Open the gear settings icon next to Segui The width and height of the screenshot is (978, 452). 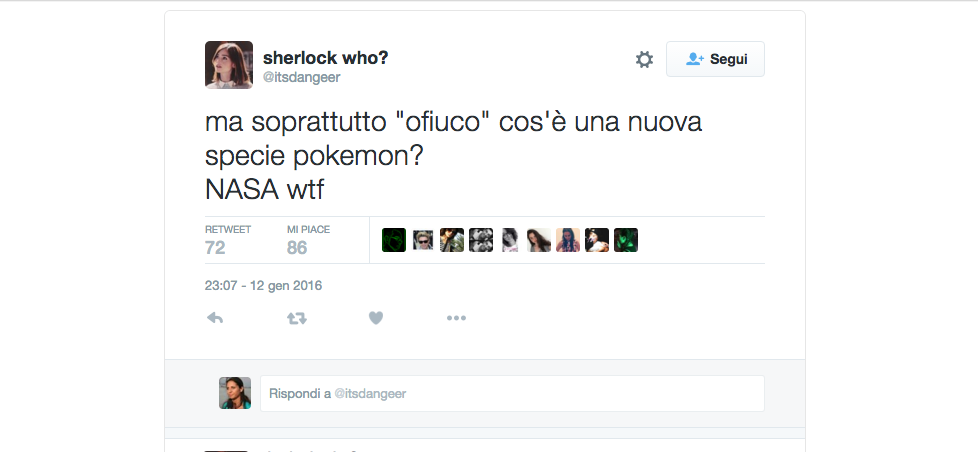coord(644,60)
